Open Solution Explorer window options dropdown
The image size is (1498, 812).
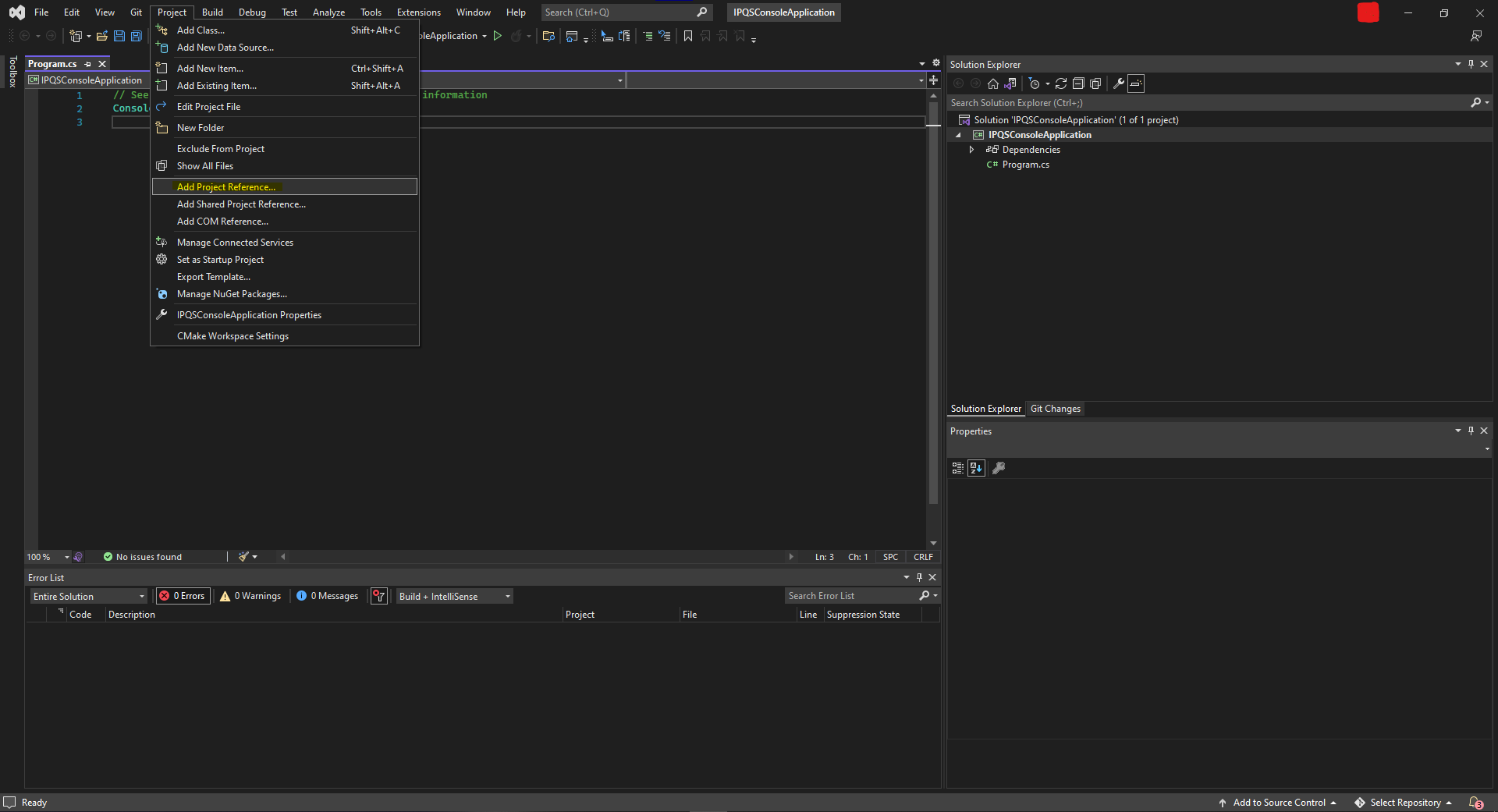1457,64
